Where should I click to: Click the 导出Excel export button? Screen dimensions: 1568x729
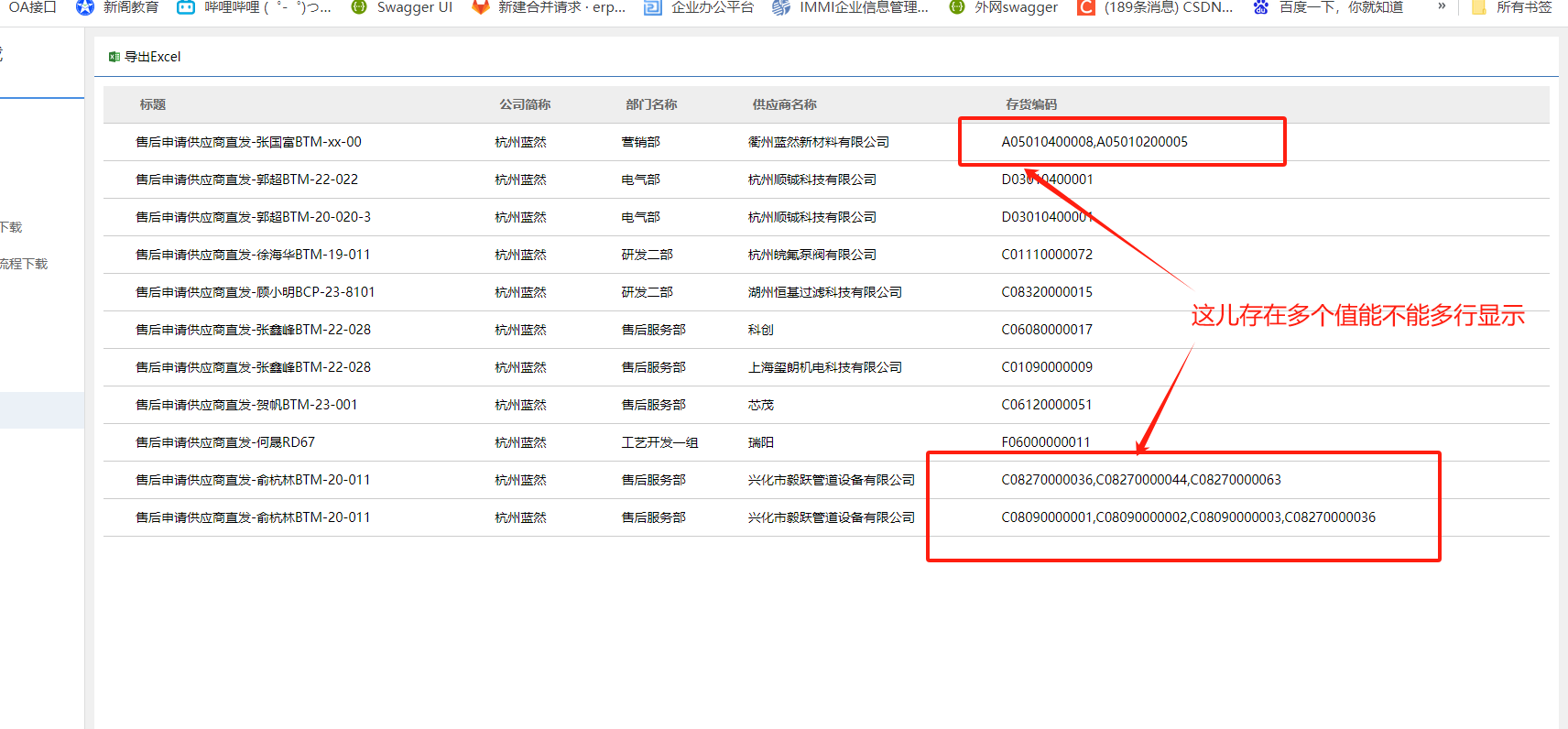[x=145, y=57]
